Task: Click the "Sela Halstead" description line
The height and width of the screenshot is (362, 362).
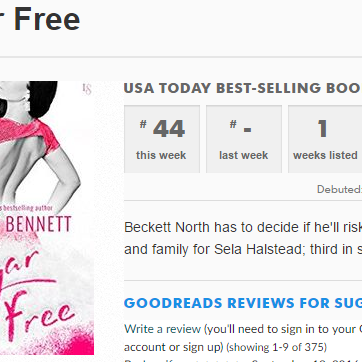Action: point(243,249)
